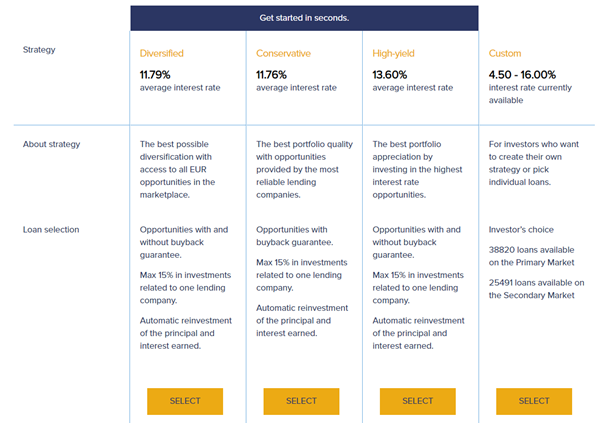This screenshot has height=423, width=605.
Task: Click the "Strategy" row label
Action: click(x=40, y=49)
